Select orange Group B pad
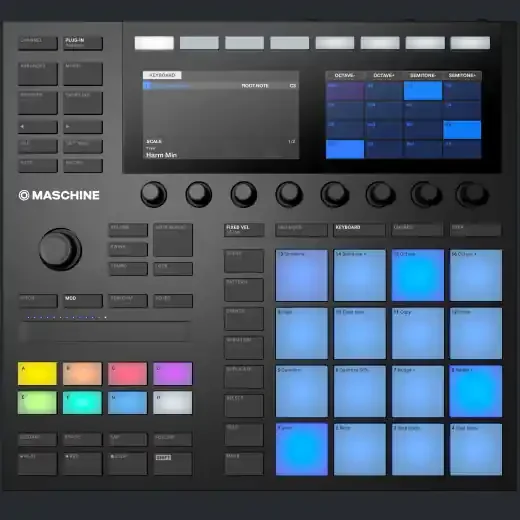The height and width of the screenshot is (520, 520). [82, 373]
